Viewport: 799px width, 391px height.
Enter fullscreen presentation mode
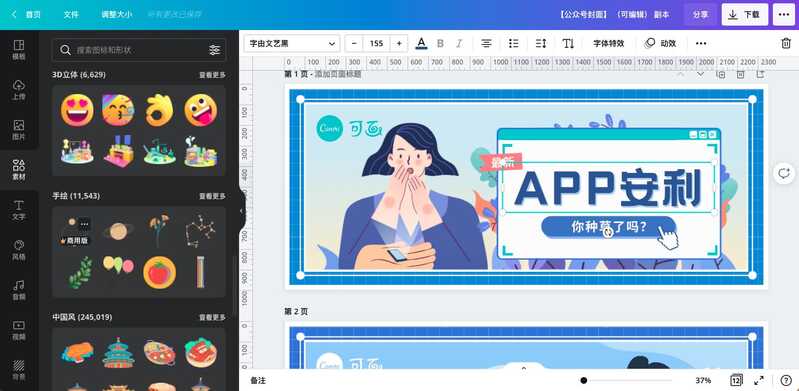tap(759, 380)
